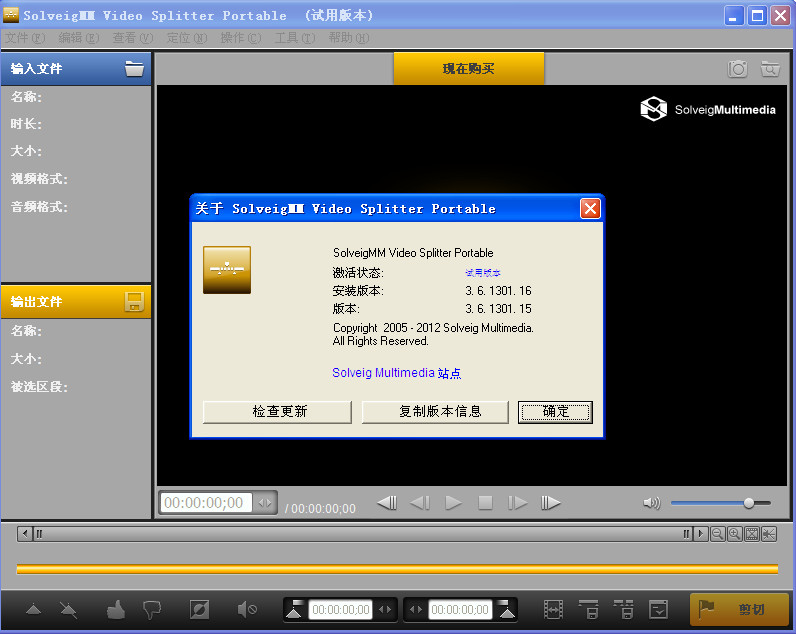
Task: Open the 文件(F) menu
Action: [25, 38]
